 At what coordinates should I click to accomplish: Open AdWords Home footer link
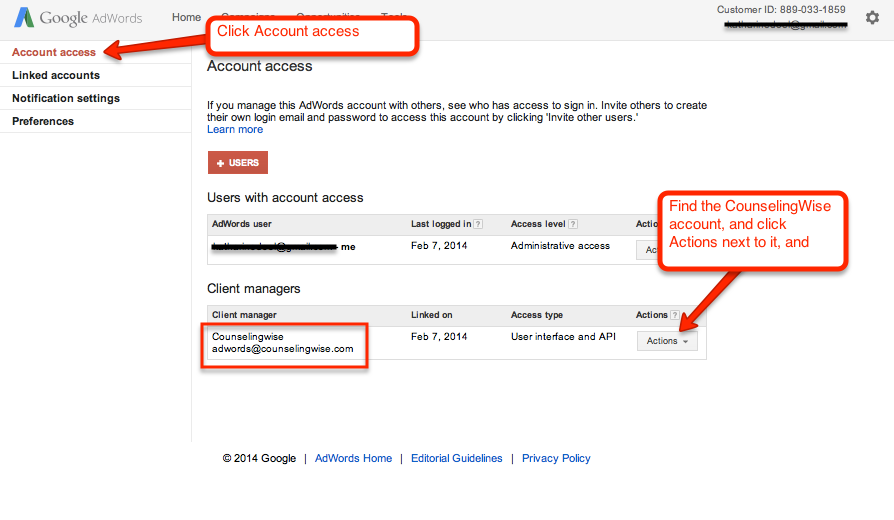click(x=353, y=458)
